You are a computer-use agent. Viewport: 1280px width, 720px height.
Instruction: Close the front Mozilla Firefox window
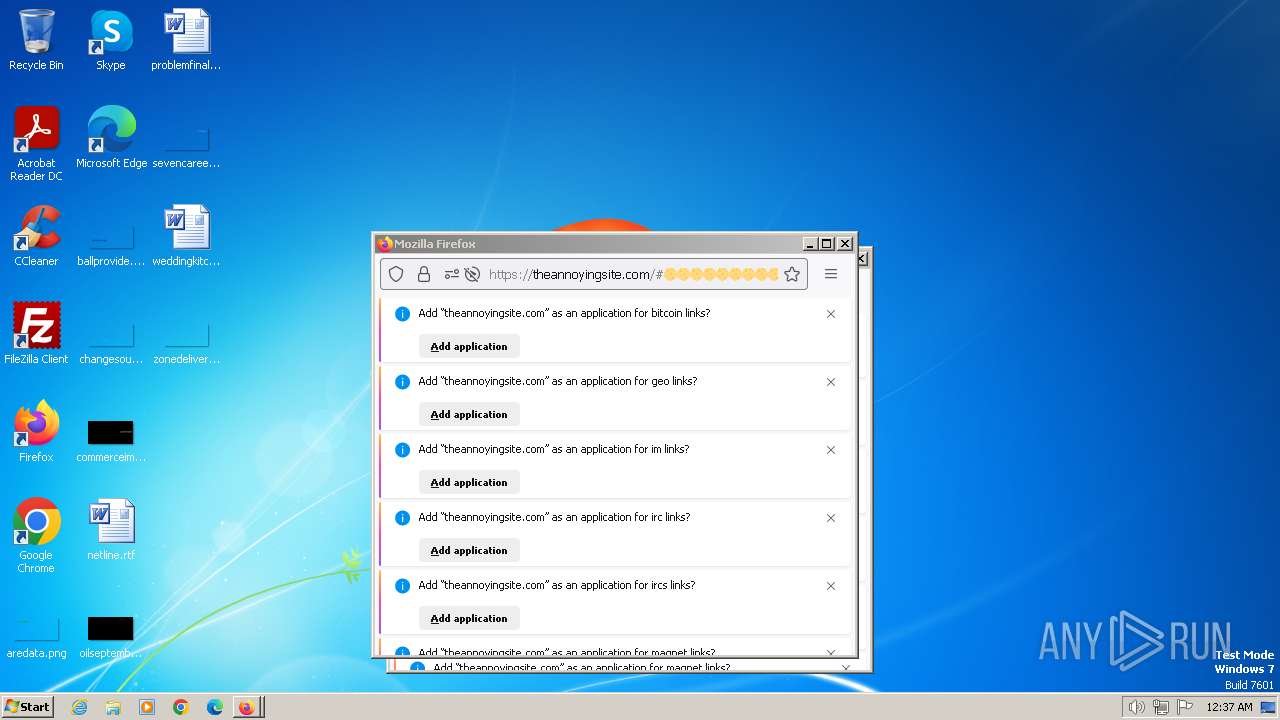click(x=845, y=244)
